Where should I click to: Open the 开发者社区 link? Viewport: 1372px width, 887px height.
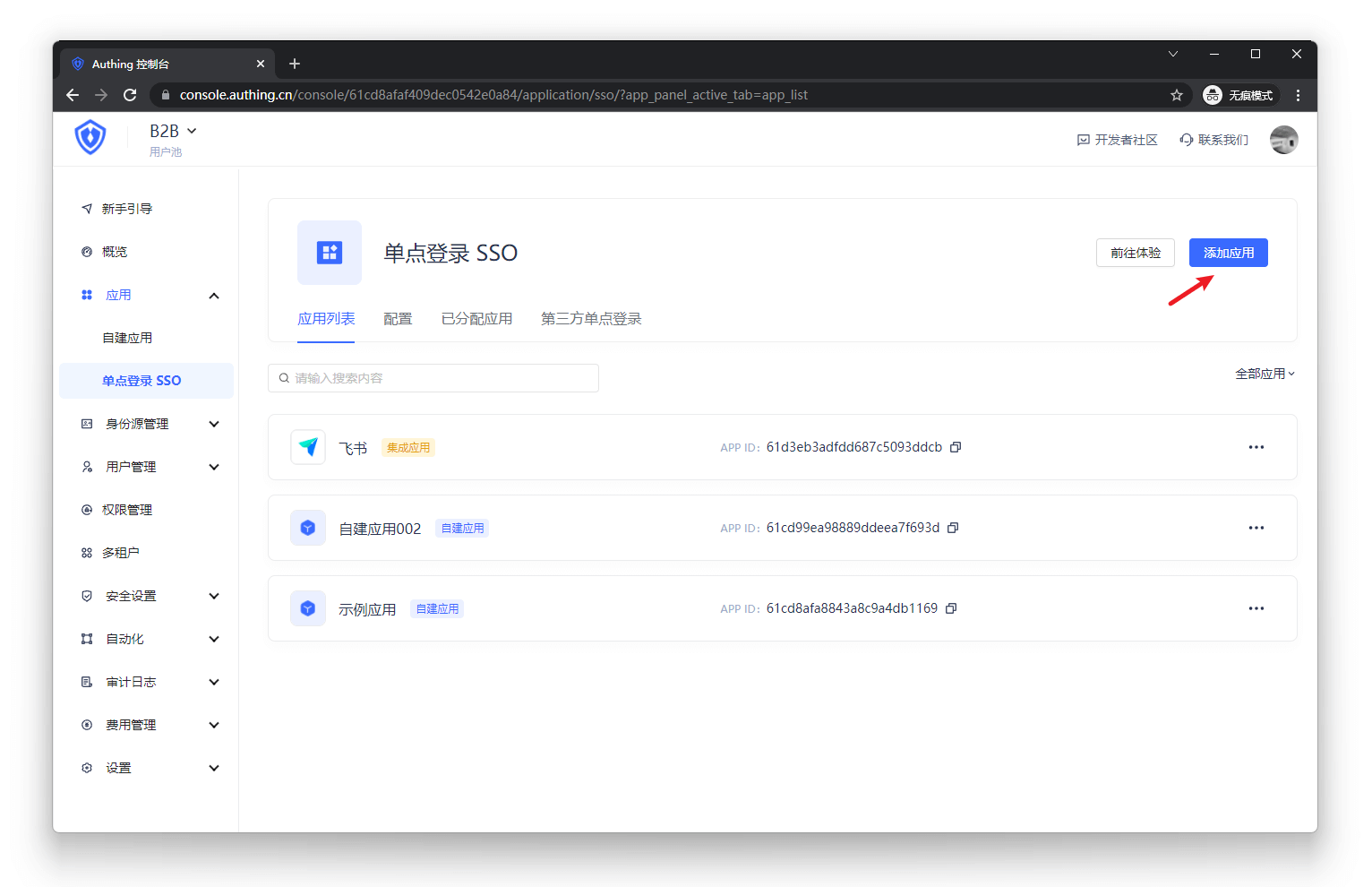pos(1117,140)
